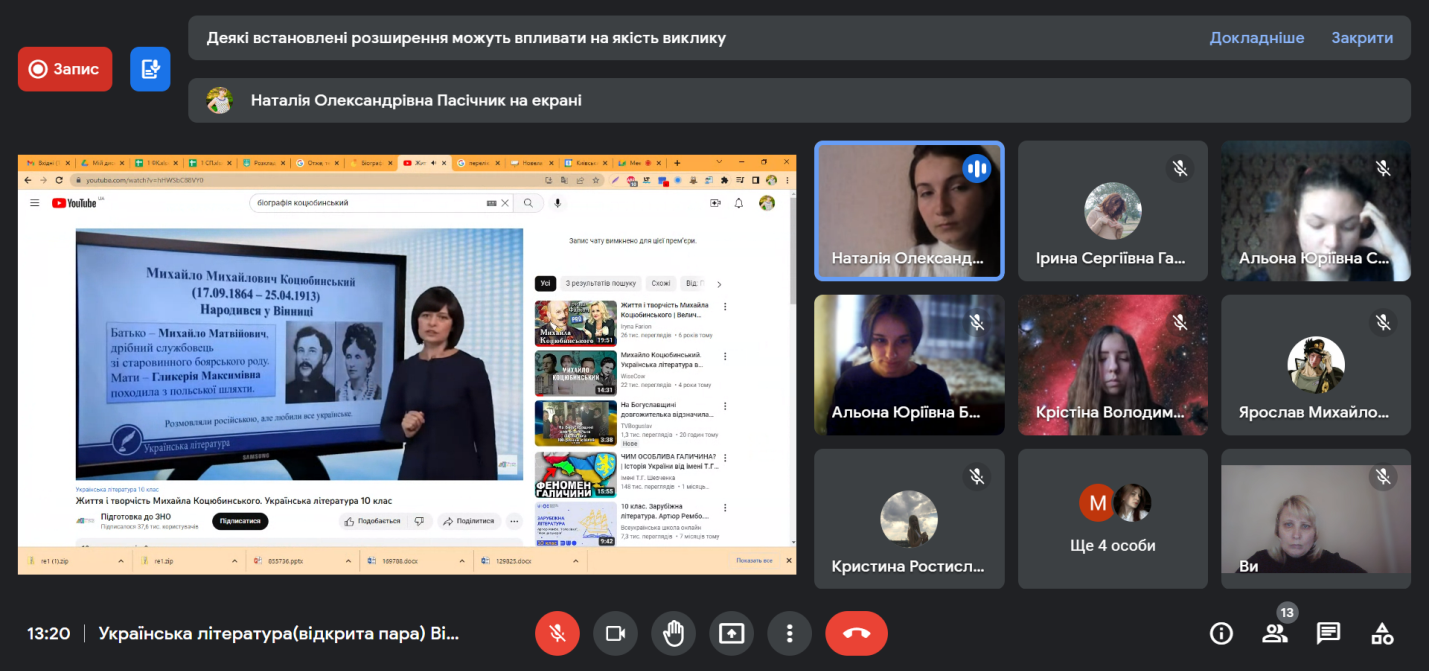Image resolution: width=1429 pixels, height=671 pixels.
Task: Click the presenter avatar in the banner
Action: (x=220, y=100)
